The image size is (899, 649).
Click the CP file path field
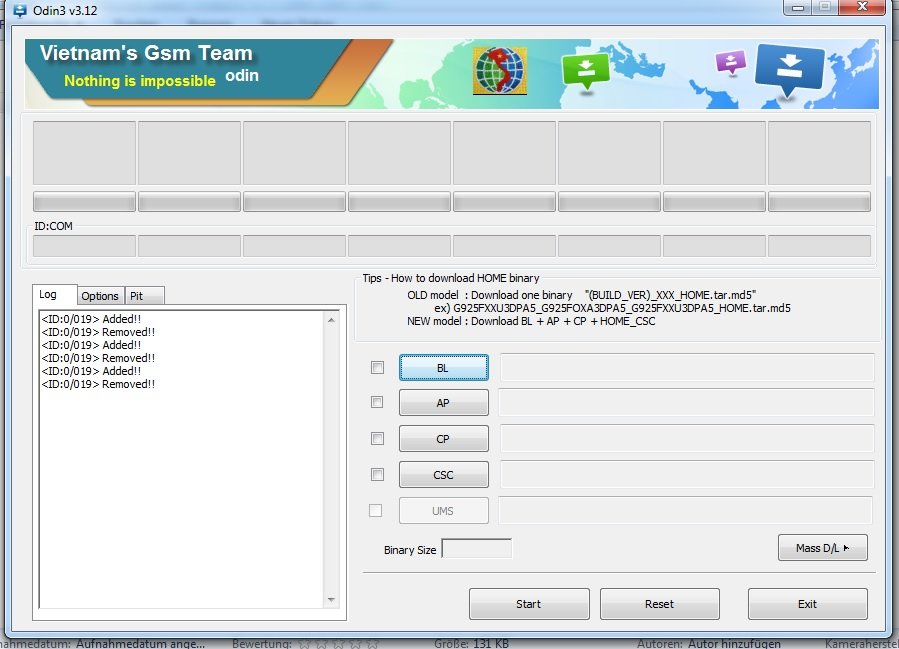(687, 439)
